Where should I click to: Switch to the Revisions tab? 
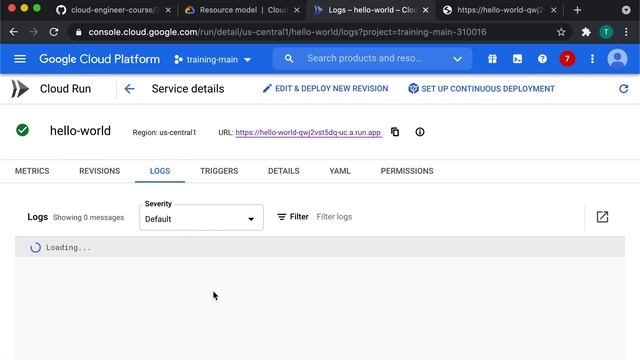pyautogui.click(x=100, y=171)
